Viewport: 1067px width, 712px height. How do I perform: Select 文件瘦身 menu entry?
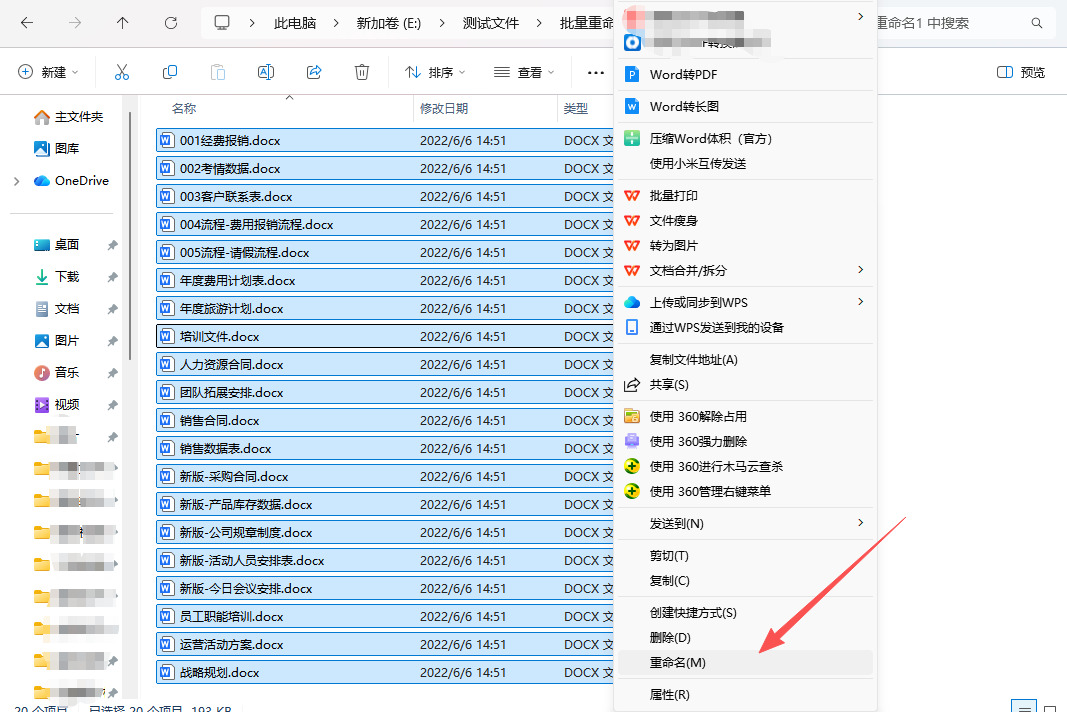click(x=745, y=221)
